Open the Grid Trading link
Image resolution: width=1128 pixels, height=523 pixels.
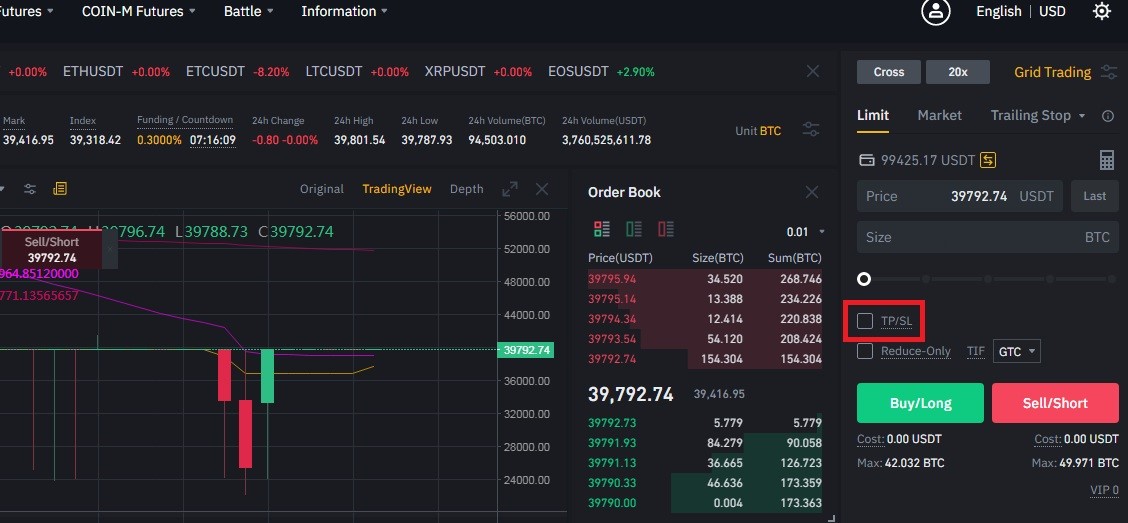(1052, 72)
